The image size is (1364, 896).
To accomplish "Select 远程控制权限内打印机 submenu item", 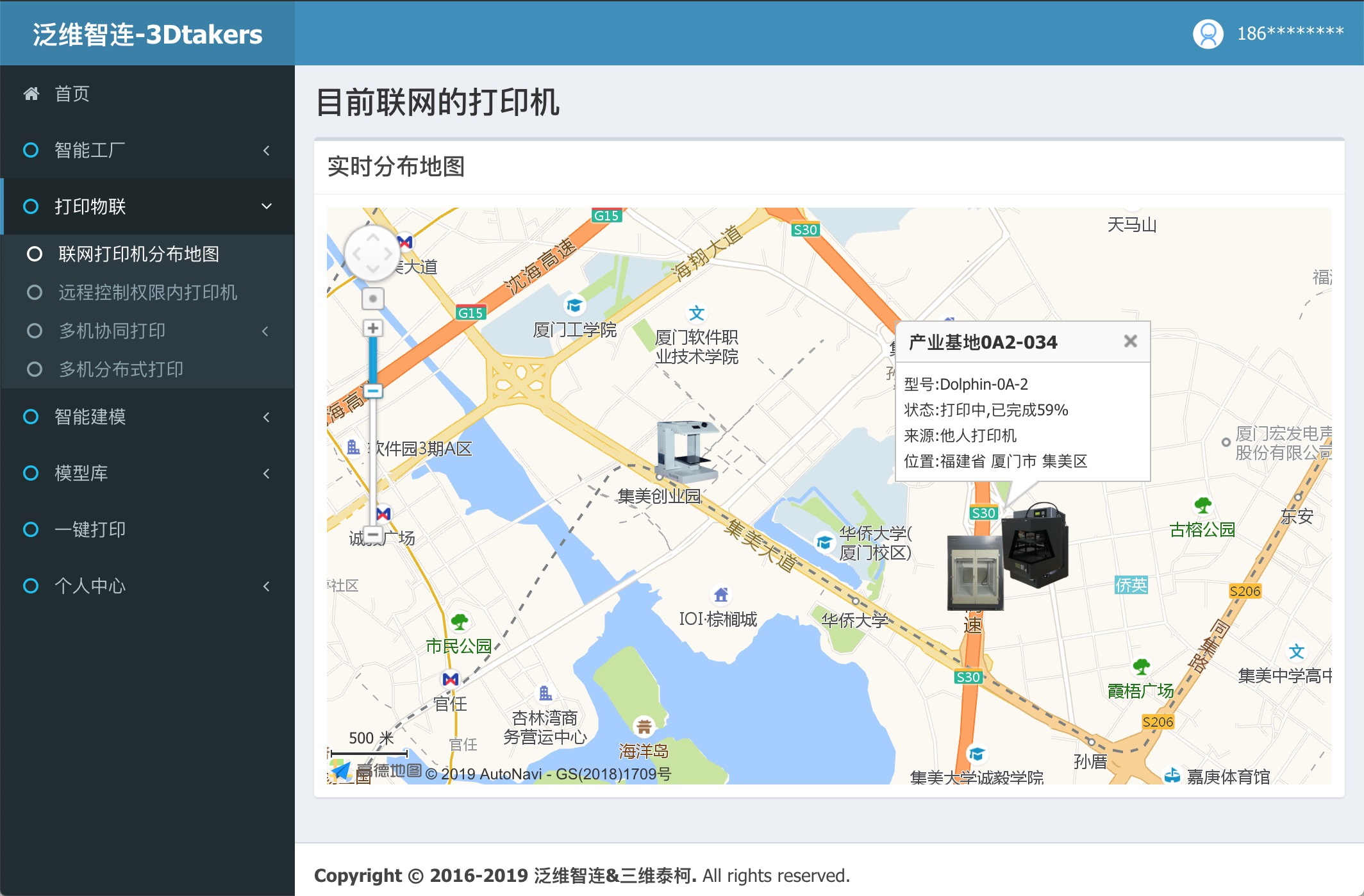I will [147, 292].
